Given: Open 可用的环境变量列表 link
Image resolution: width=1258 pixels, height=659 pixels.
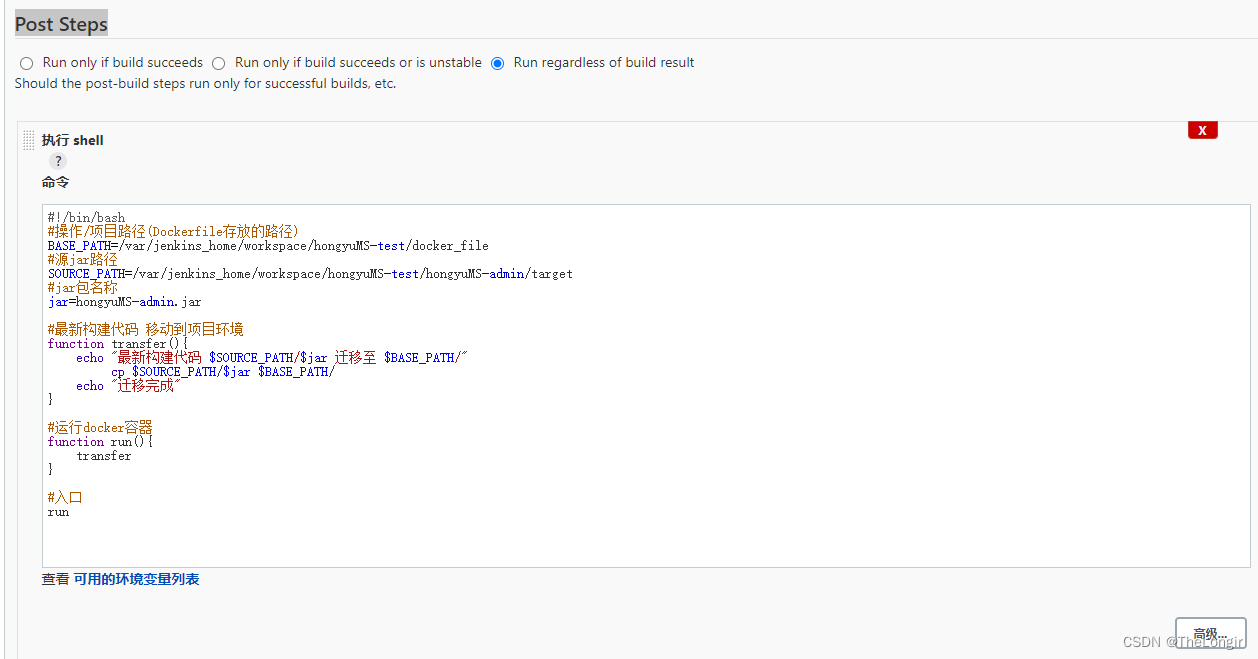Looking at the screenshot, I should (136, 579).
